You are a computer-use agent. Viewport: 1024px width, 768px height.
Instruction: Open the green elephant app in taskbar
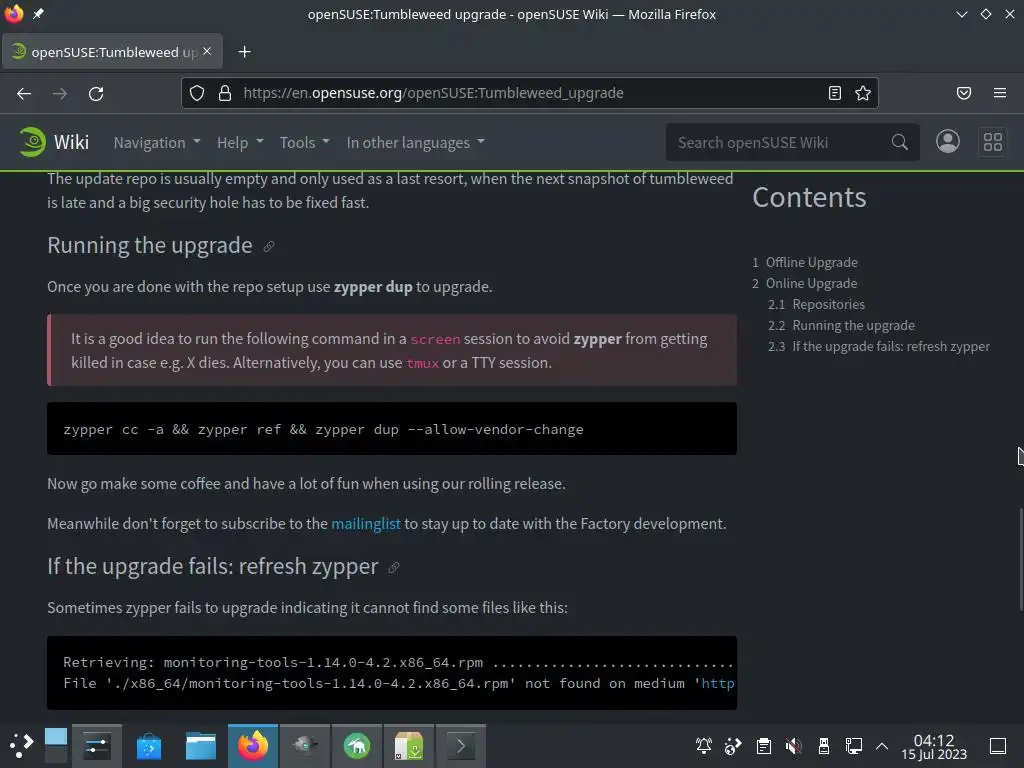357,746
